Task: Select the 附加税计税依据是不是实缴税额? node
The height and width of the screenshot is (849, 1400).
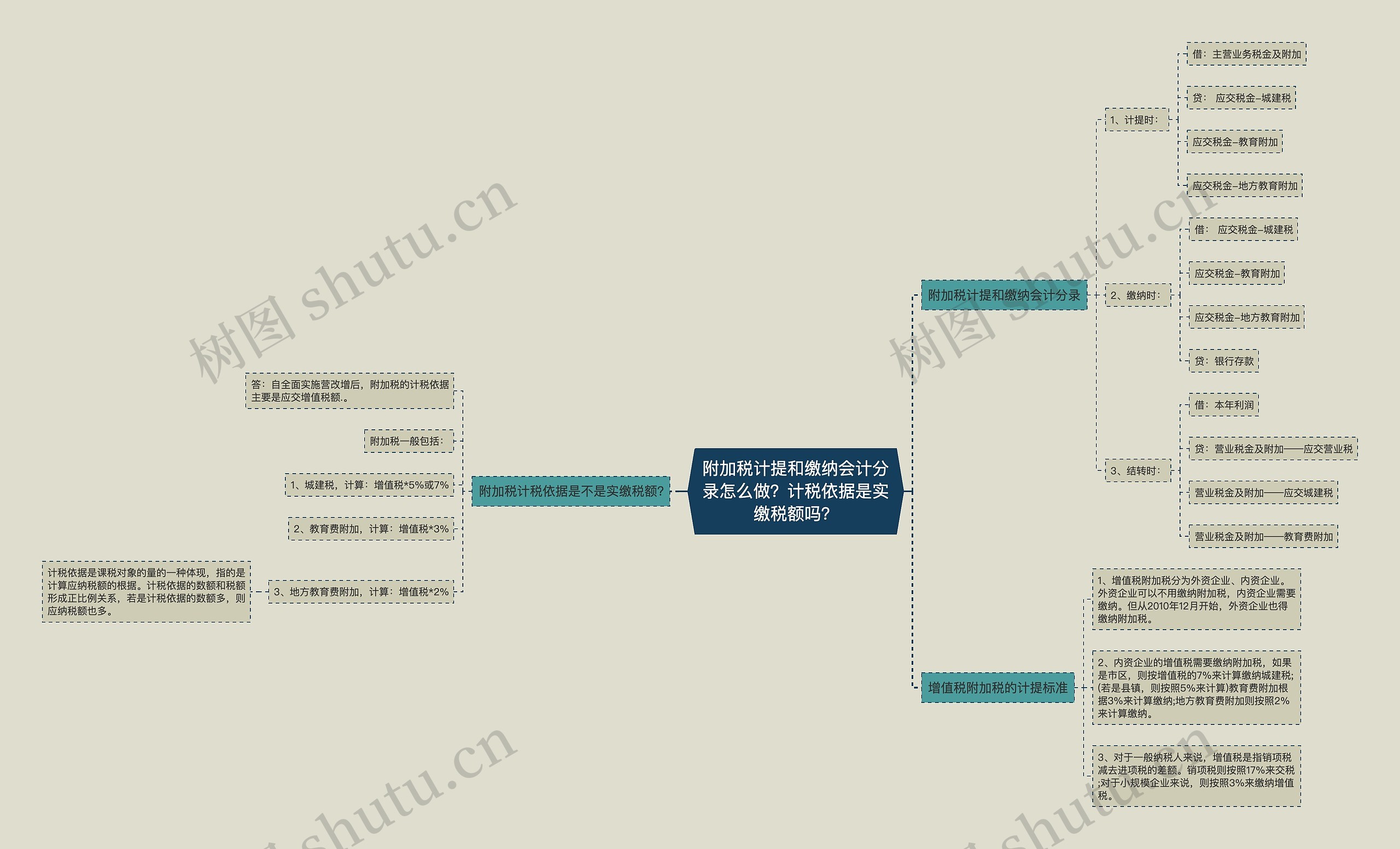Action: pyautogui.click(x=570, y=491)
